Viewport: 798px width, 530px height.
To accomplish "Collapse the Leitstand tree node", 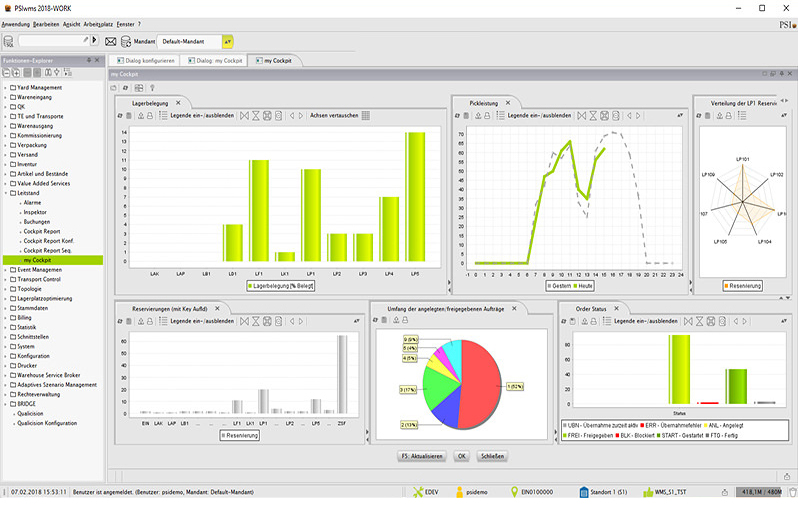I will [5, 193].
